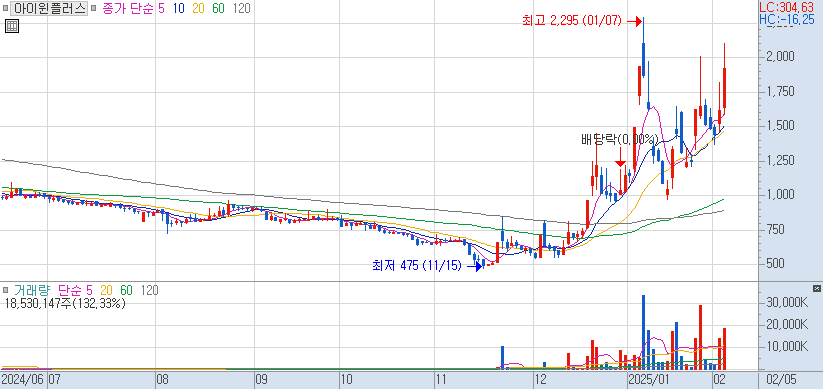Click the 최고 2,295 (01/07) high marker label
823x389 pixels.
tap(572, 21)
